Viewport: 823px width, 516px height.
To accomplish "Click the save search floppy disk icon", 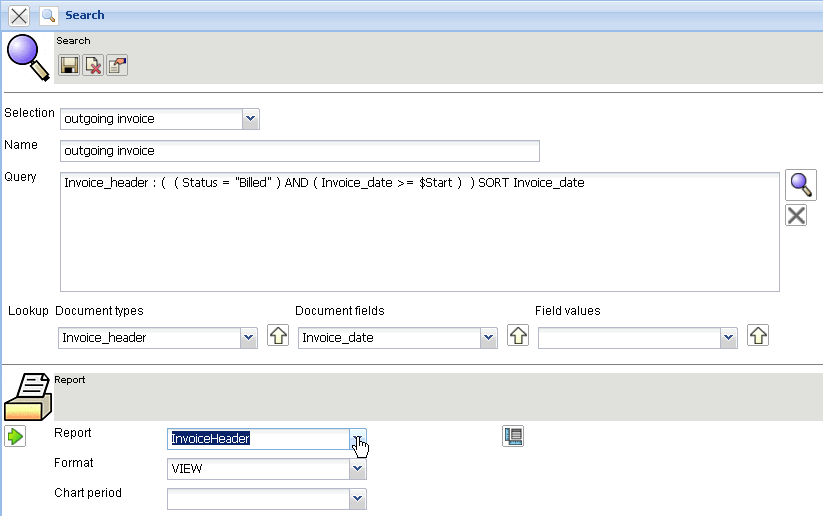I will (x=69, y=66).
